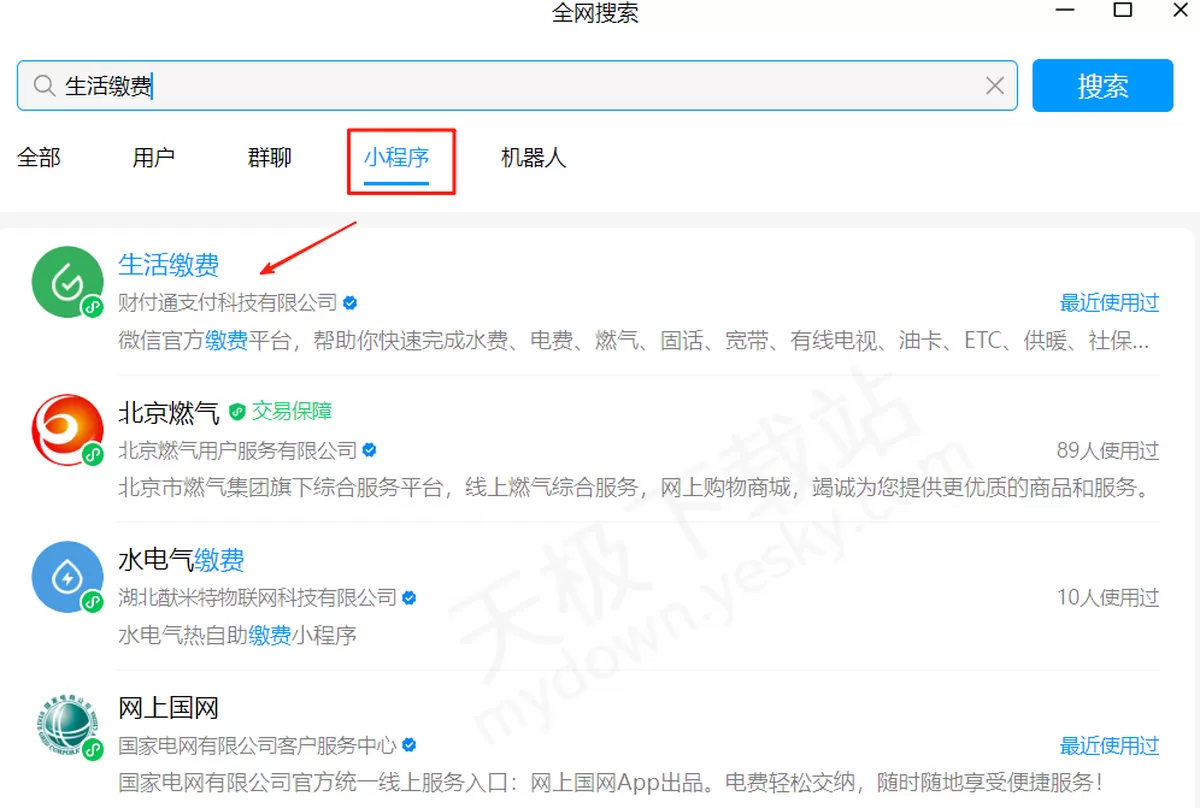The width and height of the screenshot is (1200, 808).
Task: Click description starting 国家电网有限公司官方统一
Action: (x=611, y=782)
